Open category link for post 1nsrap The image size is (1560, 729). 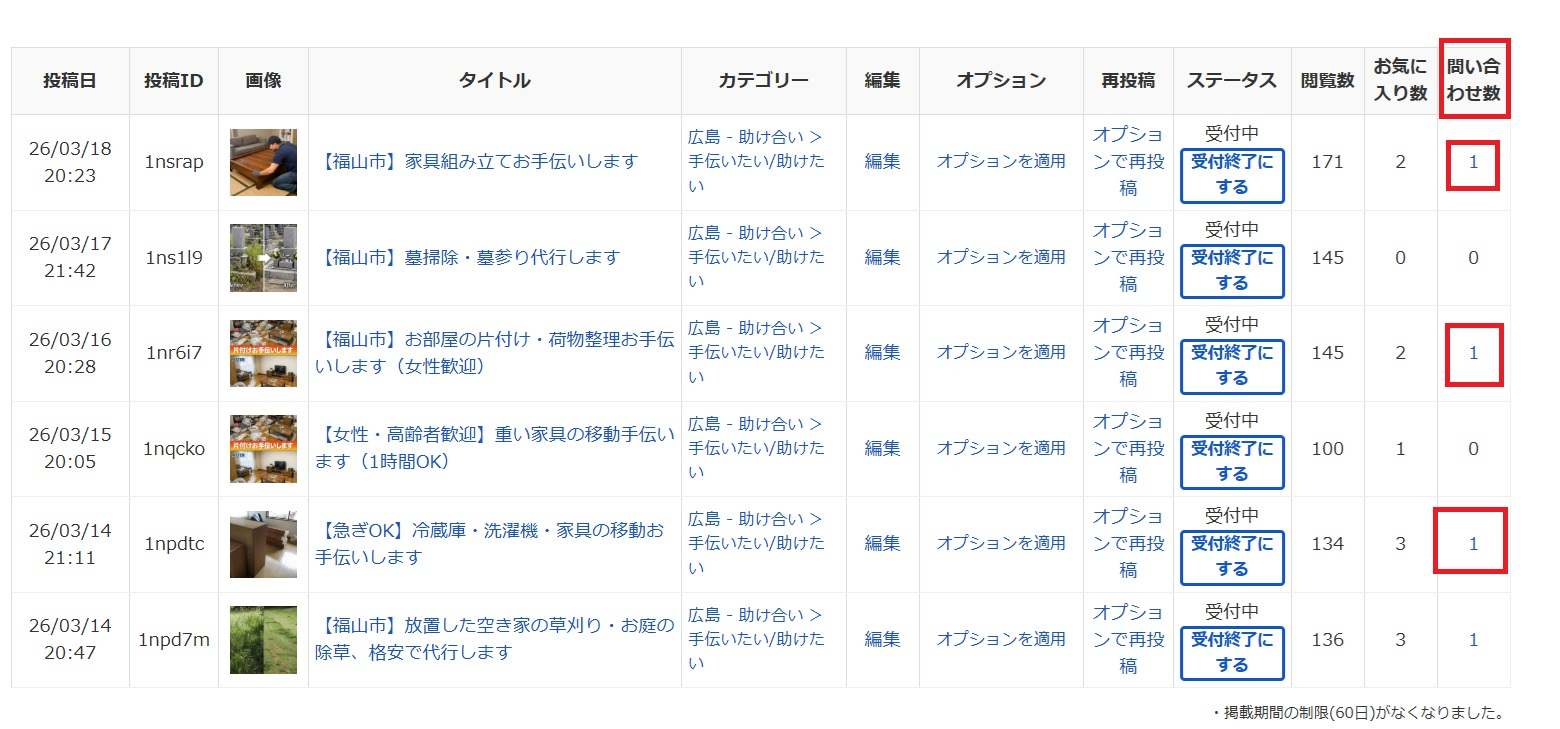click(757, 161)
